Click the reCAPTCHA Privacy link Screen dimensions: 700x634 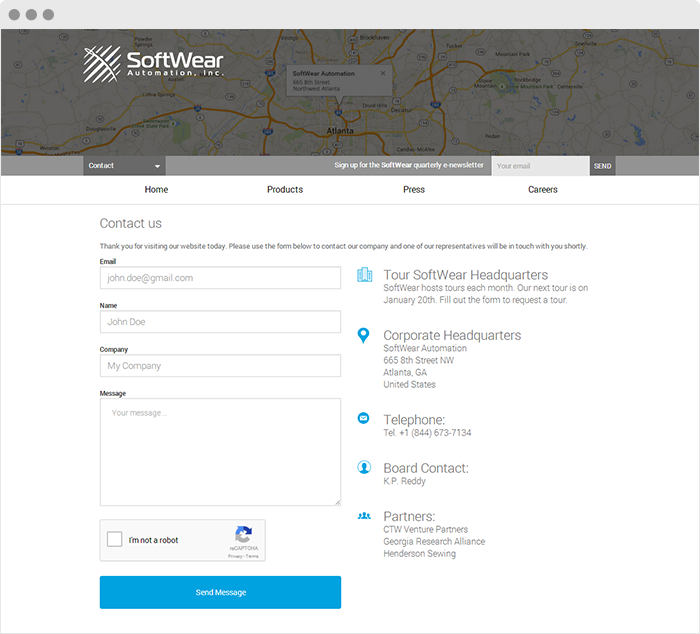tap(234, 556)
